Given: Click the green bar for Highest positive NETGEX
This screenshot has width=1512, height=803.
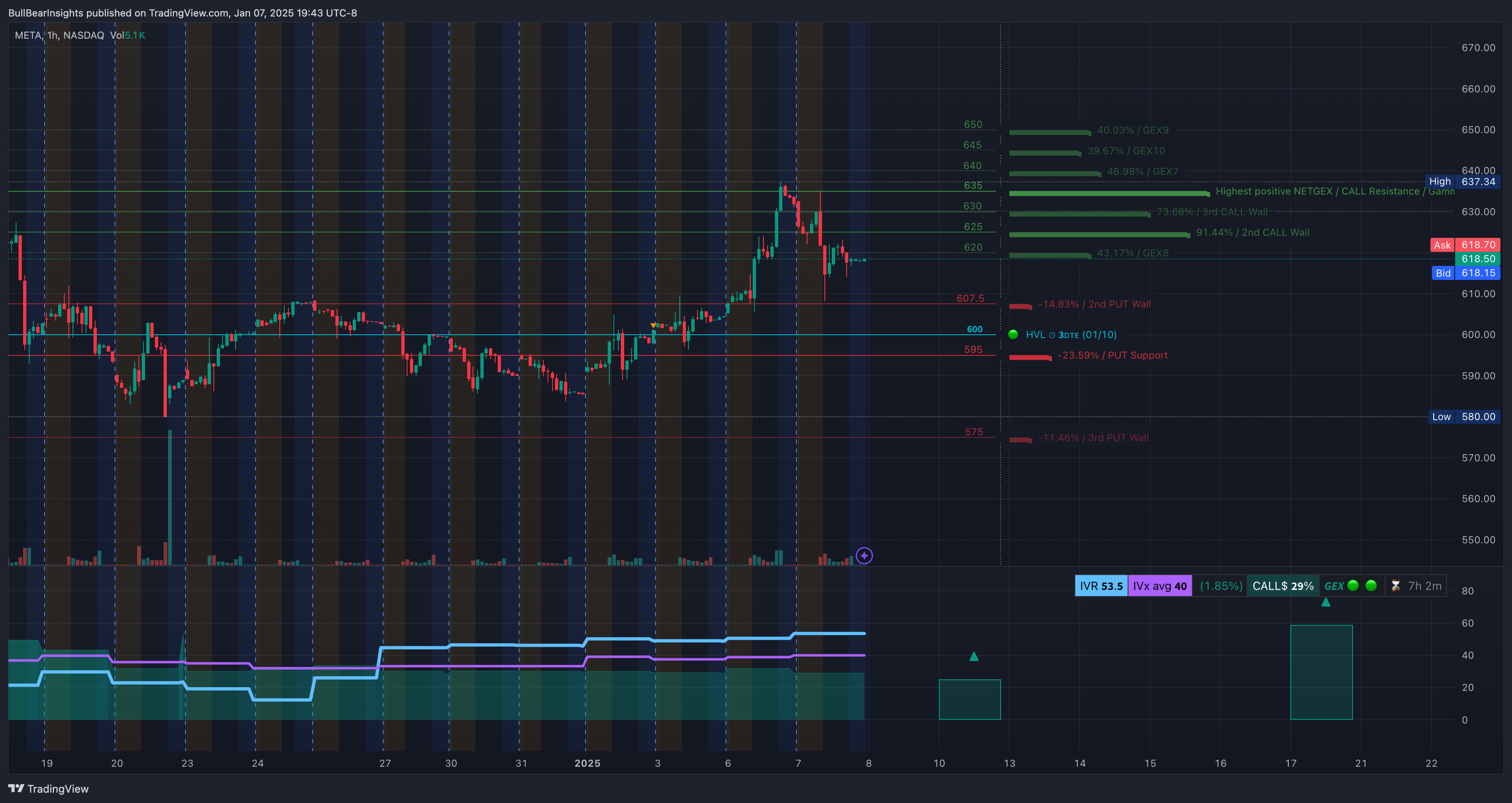Looking at the screenshot, I should click(x=1109, y=193).
